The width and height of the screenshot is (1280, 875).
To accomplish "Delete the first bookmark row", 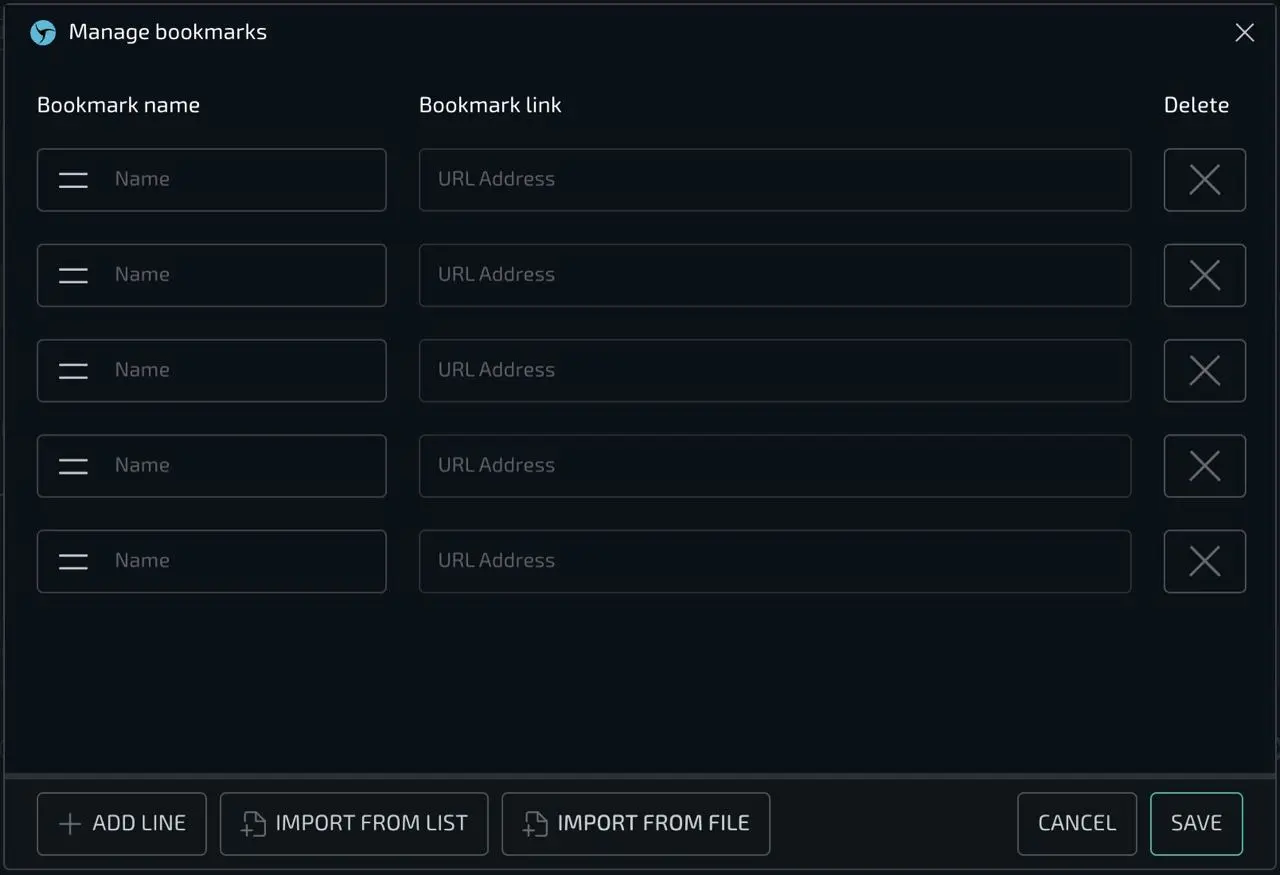I will (1204, 180).
